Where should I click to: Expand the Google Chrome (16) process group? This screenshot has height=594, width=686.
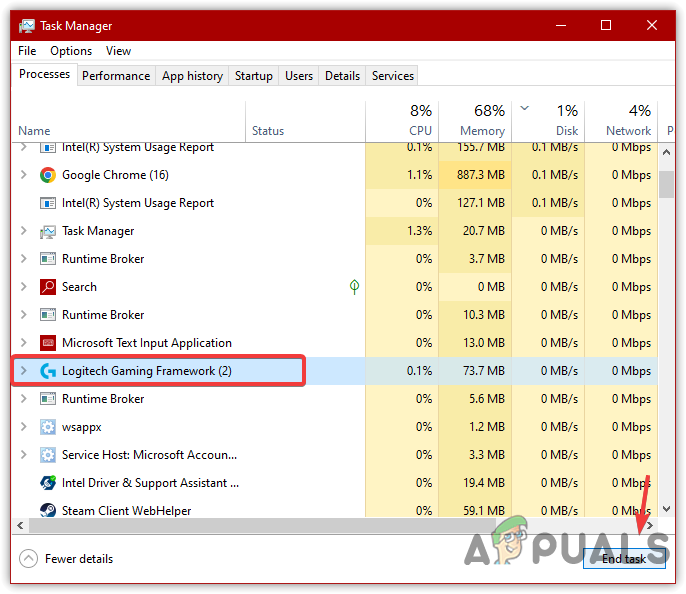(x=24, y=175)
